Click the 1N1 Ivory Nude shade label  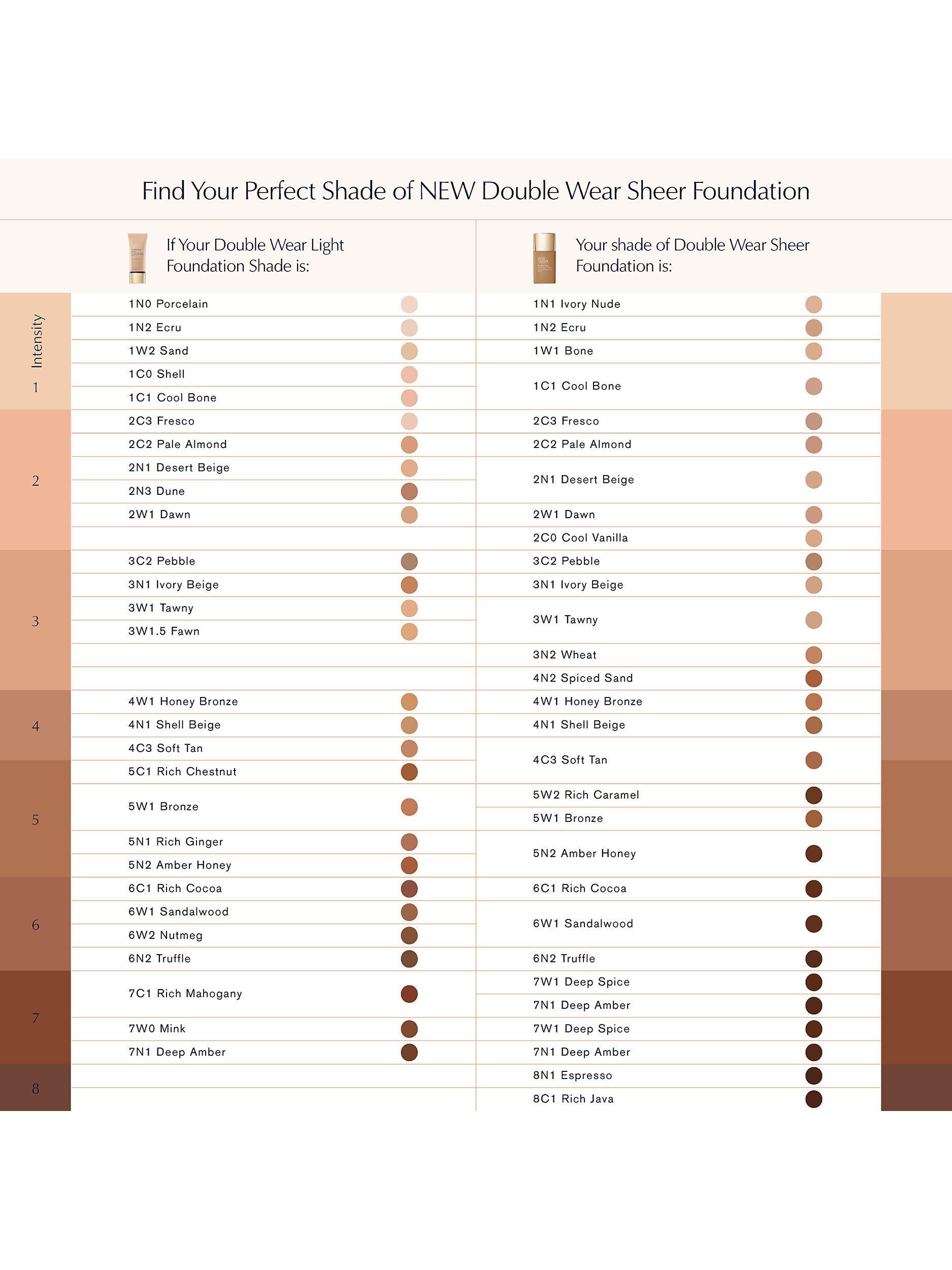[576, 304]
